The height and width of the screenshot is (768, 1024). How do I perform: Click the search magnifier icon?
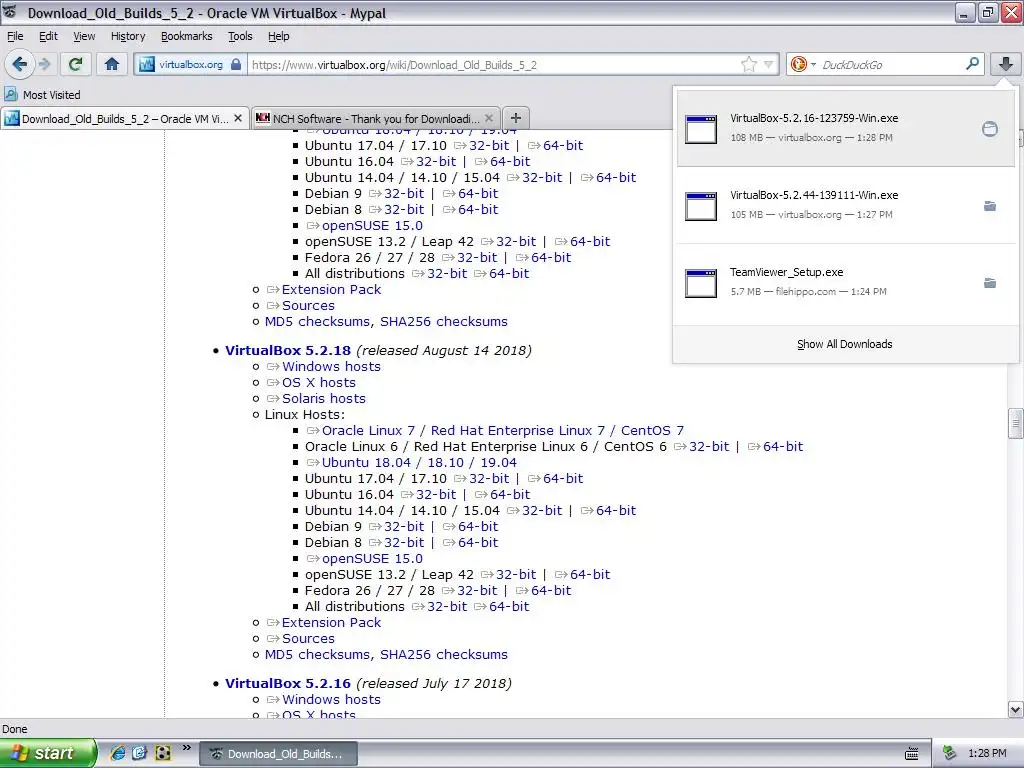[972, 63]
